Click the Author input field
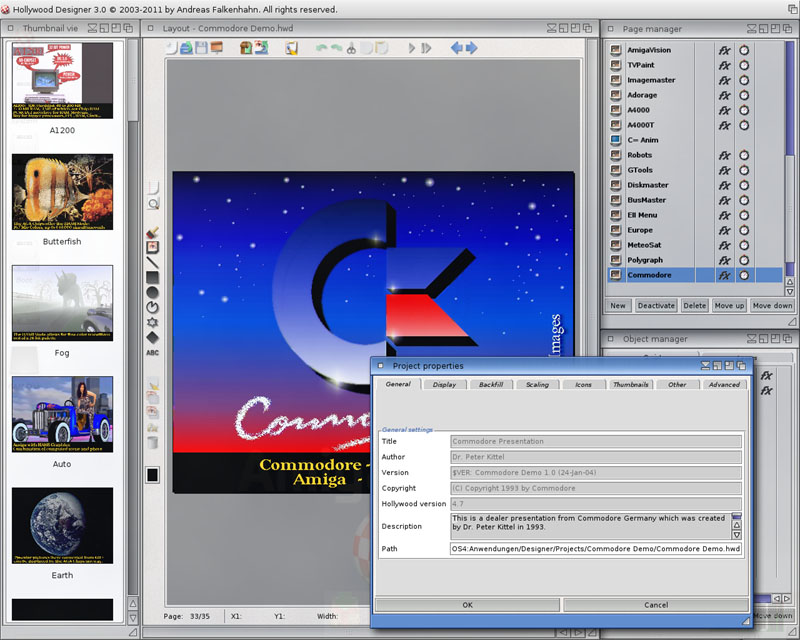 coord(596,457)
